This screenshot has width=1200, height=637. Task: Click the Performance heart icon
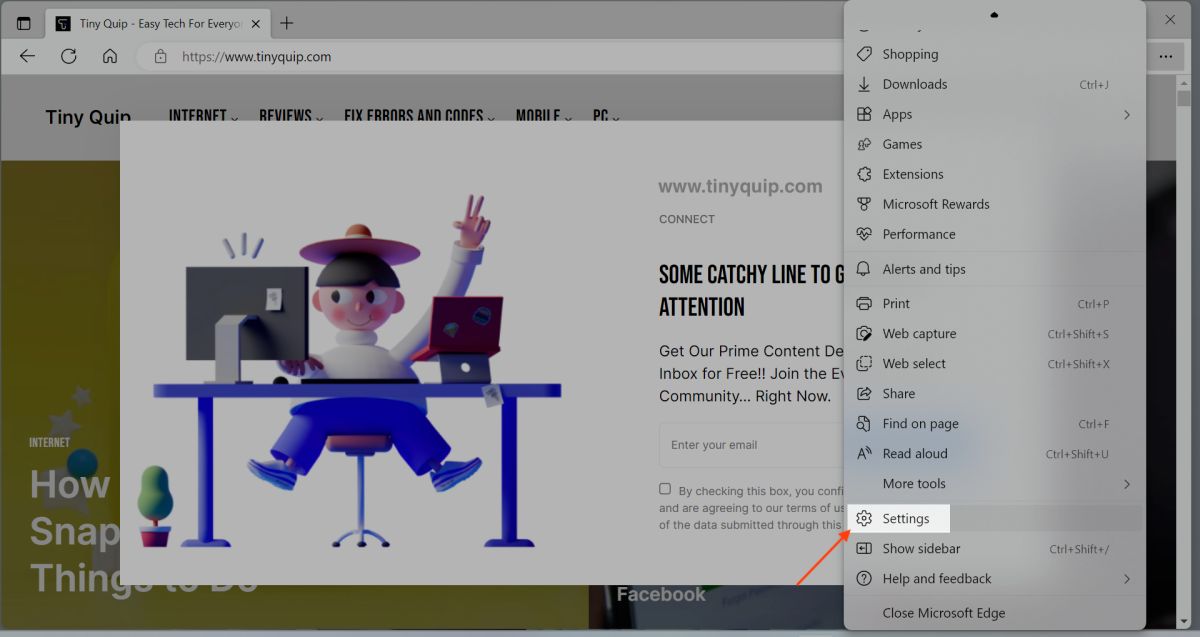point(863,234)
